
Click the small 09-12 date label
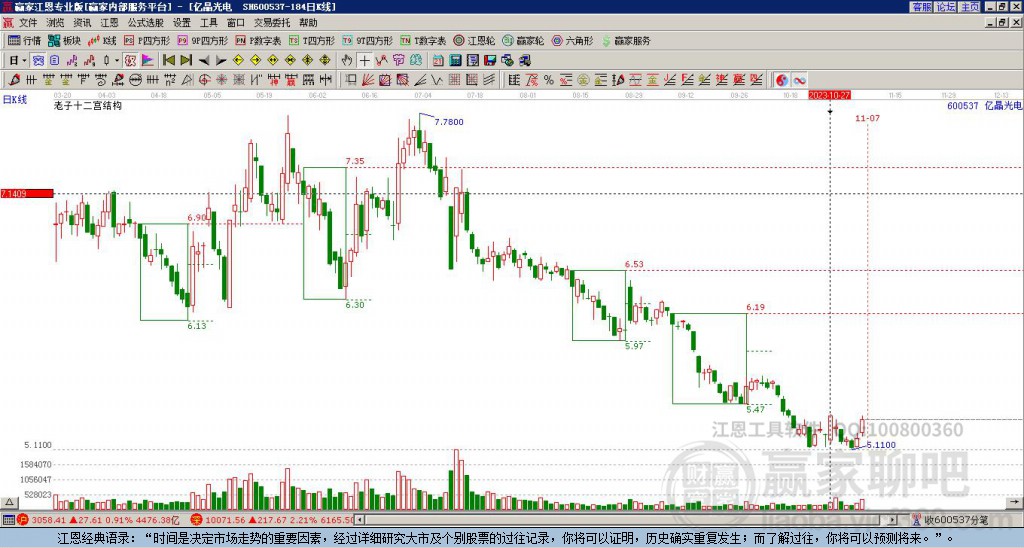[x=685, y=95]
